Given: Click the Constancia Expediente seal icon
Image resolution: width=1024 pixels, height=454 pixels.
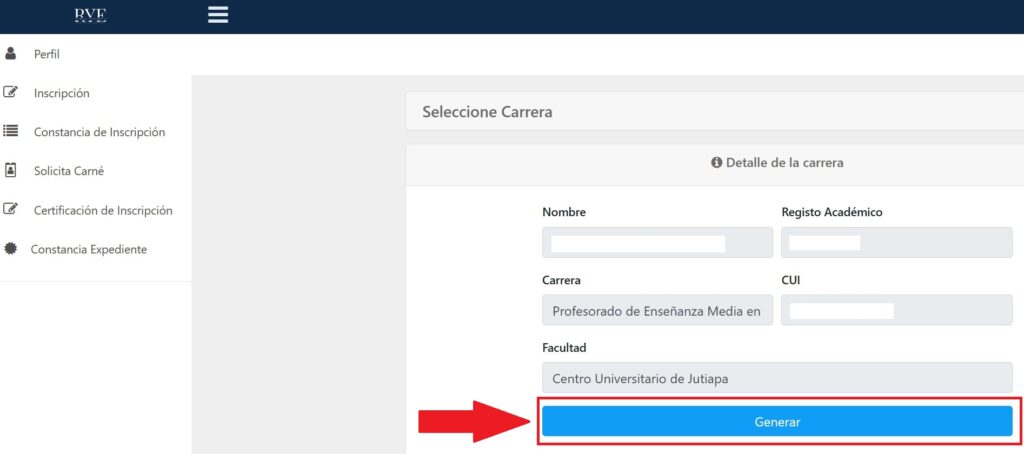Looking at the screenshot, I should [x=11, y=249].
